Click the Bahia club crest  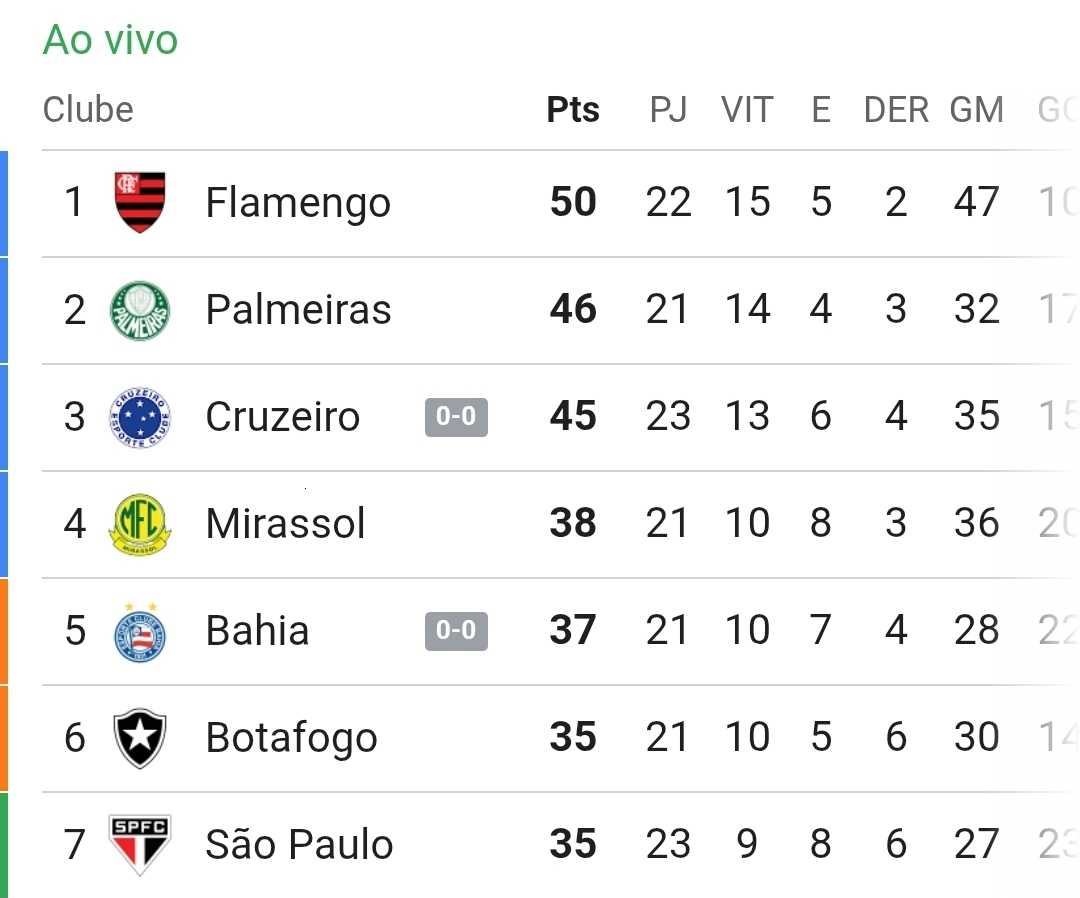(140, 631)
